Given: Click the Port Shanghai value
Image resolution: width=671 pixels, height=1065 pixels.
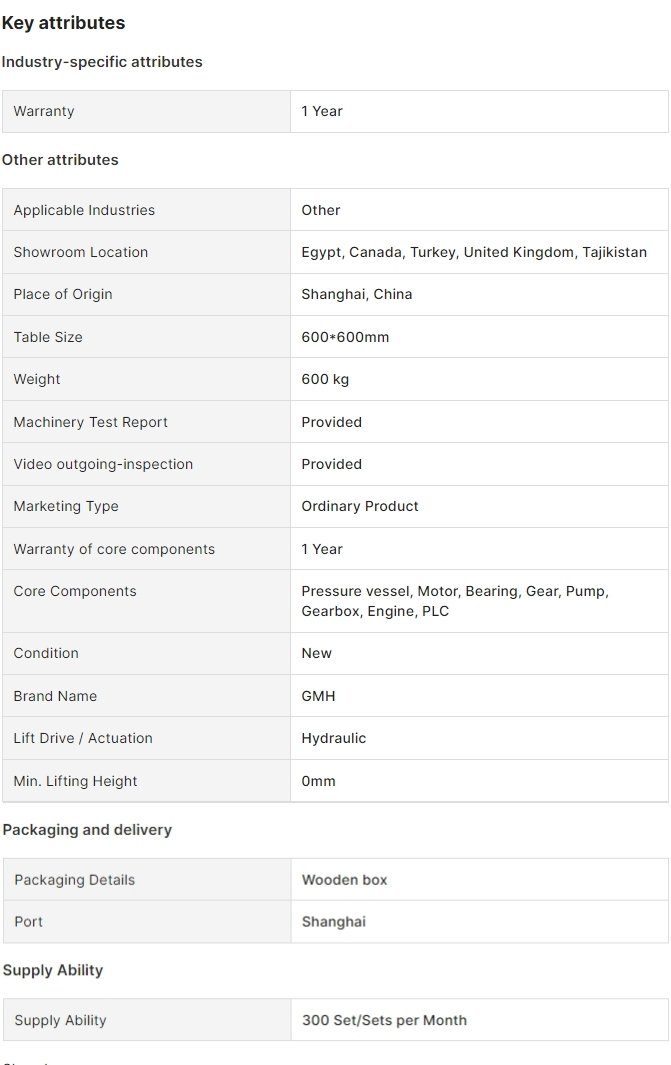Looking at the screenshot, I should (x=333, y=922).
